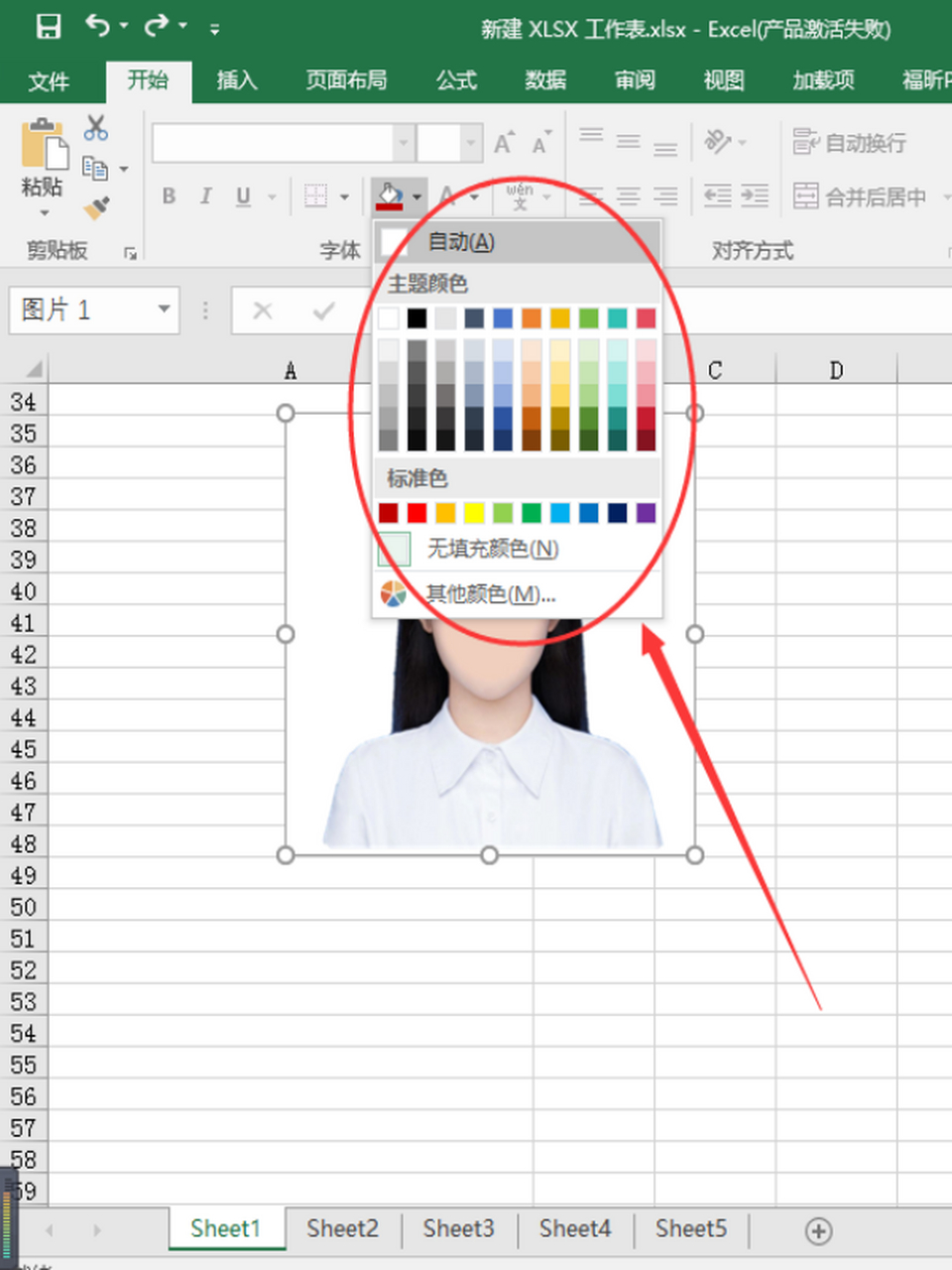Click the Top Align icon
The image size is (952, 1270).
coord(591,136)
